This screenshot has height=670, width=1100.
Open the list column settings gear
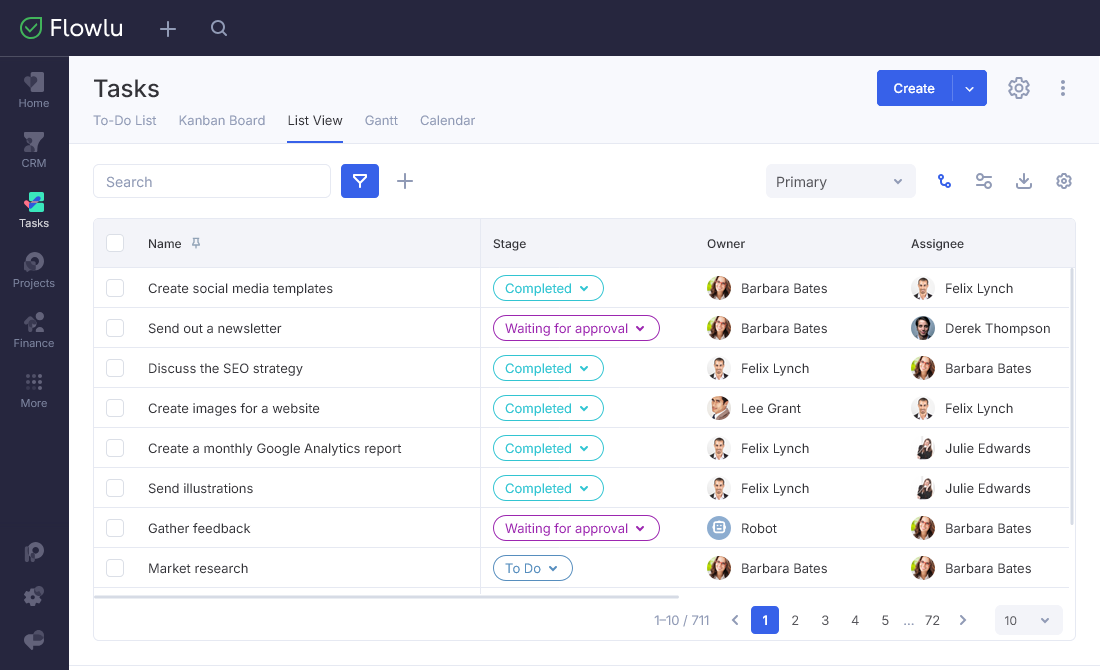[x=1064, y=181]
